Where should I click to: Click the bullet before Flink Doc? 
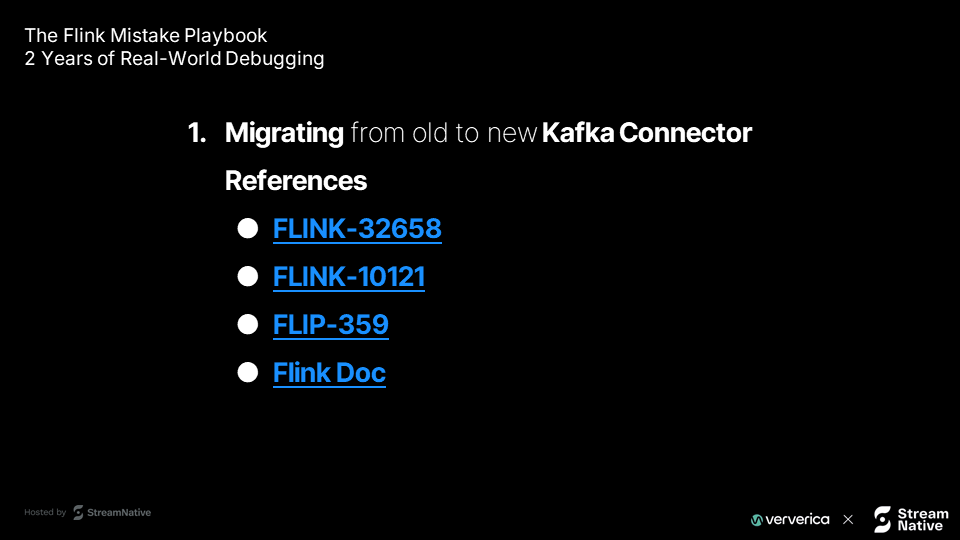(248, 372)
